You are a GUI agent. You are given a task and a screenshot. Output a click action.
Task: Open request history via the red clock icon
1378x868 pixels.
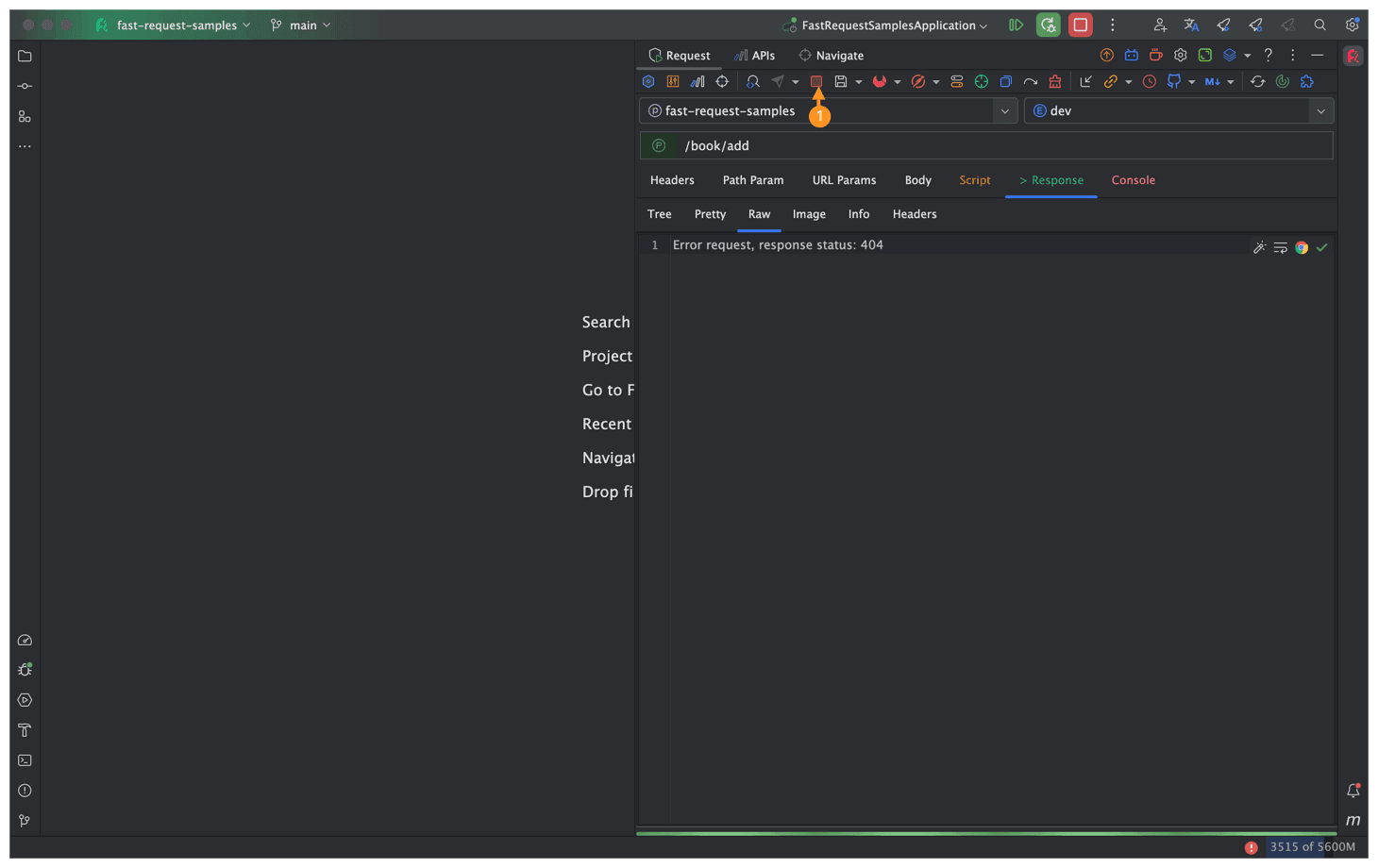point(1149,82)
